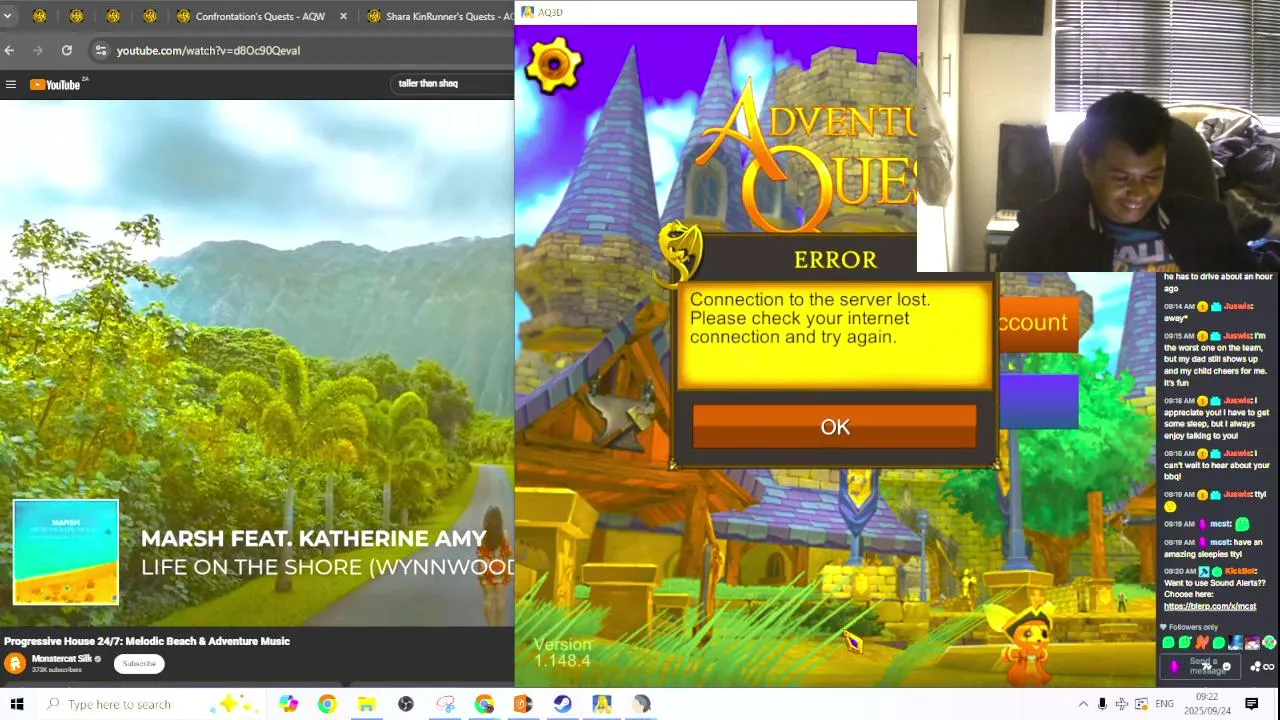Go back in the Chrome browser
Viewport: 1280px width, 720px height.
tap(9, 50)
